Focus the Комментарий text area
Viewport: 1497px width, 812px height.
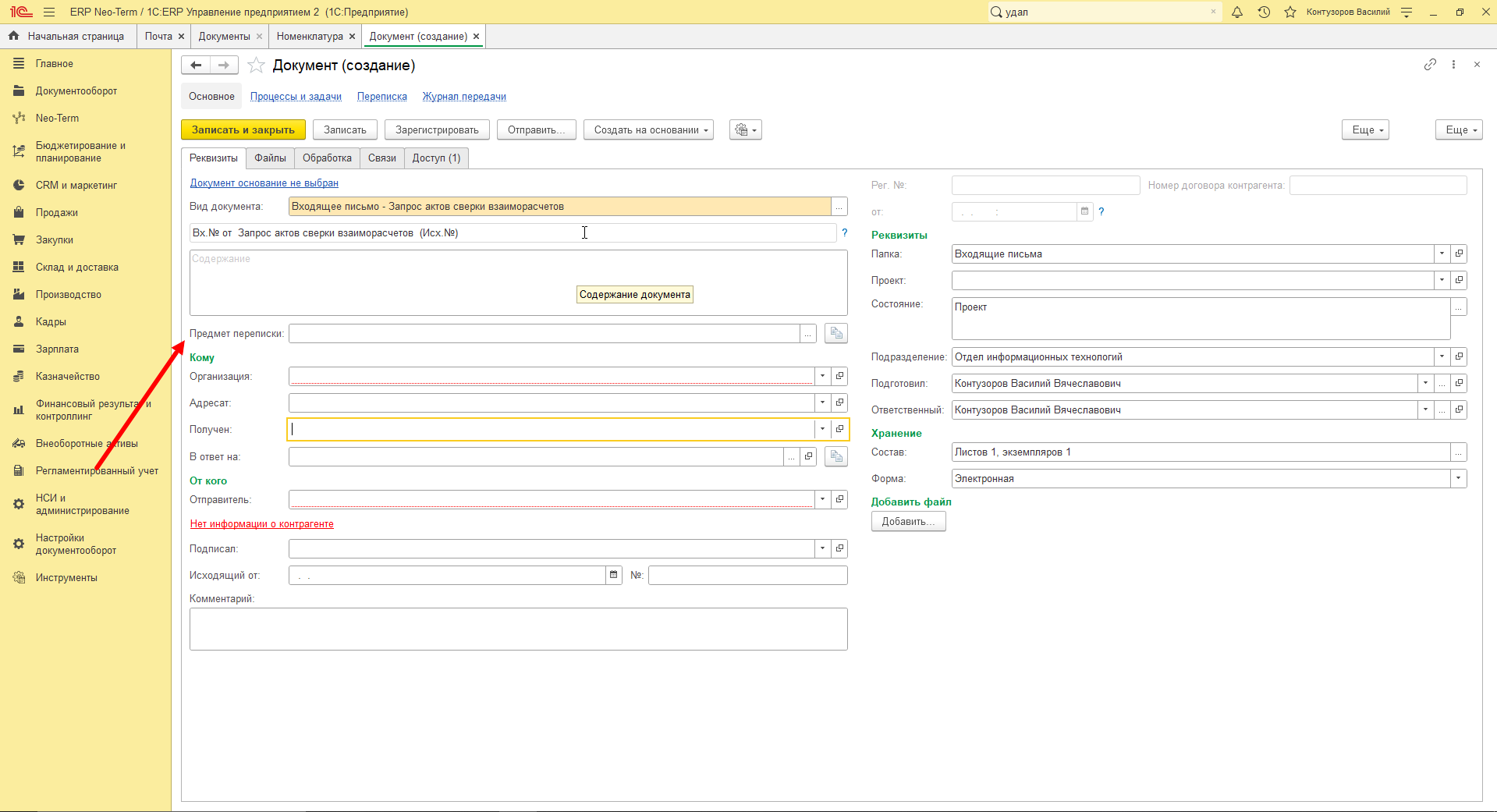tap(519, 629)
